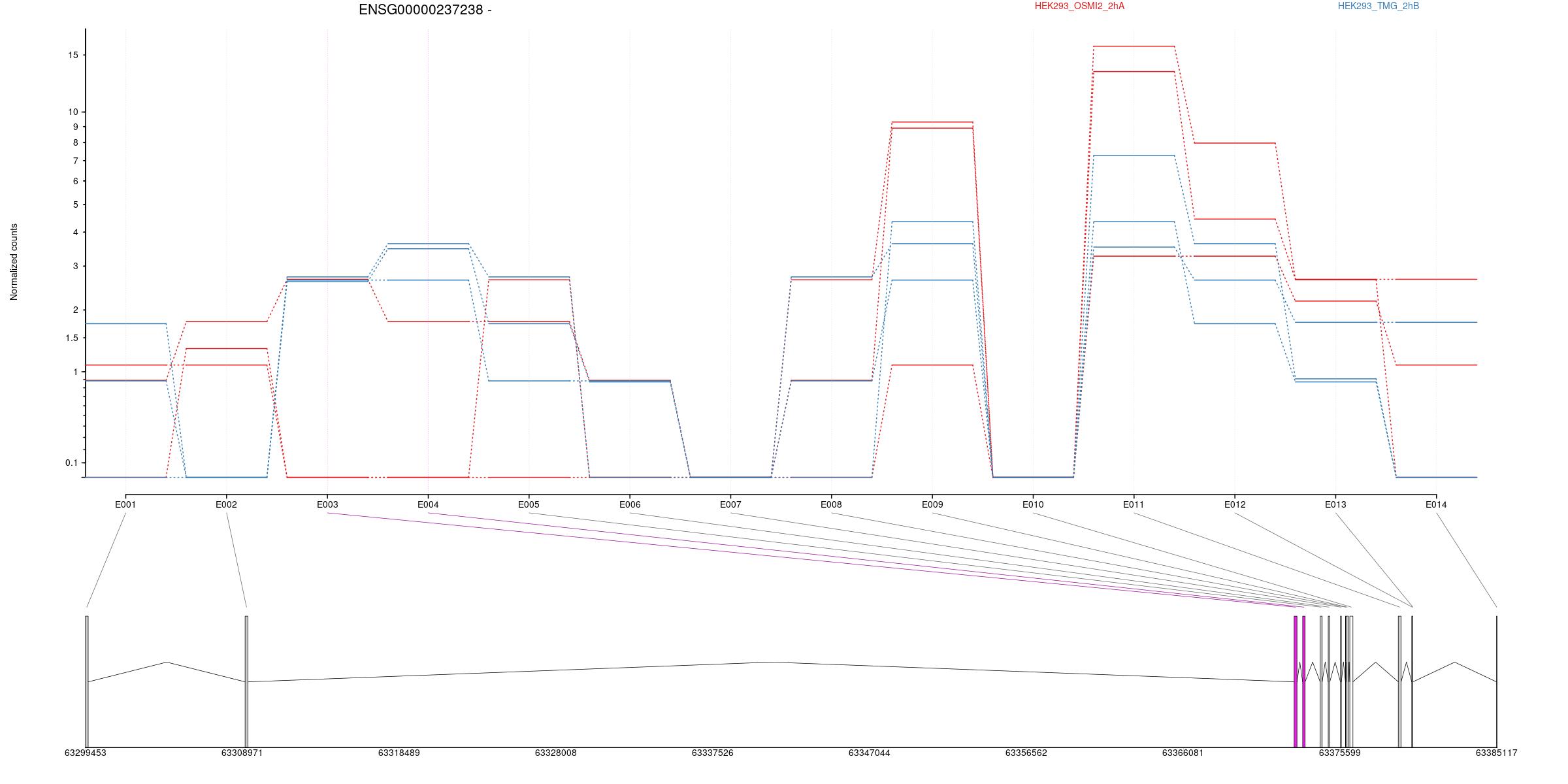Viewport: 1568px width, 784px height.
Task: Click genomic coordinate 63375599
Action: tap(1340, 753)
